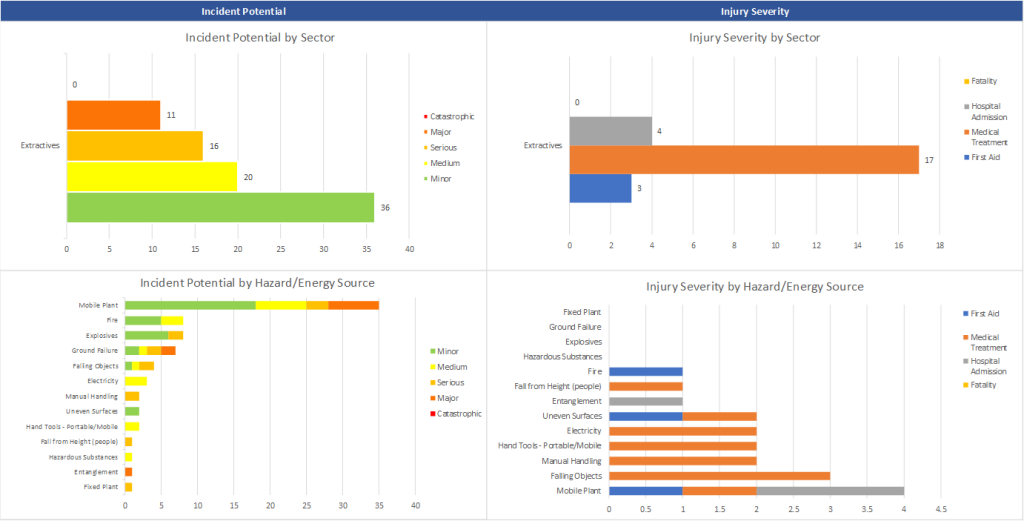The image size is (1024, 521).
Task: Click Fatality legend entry in sector severity chart
Action: click(x=980, y=81)
